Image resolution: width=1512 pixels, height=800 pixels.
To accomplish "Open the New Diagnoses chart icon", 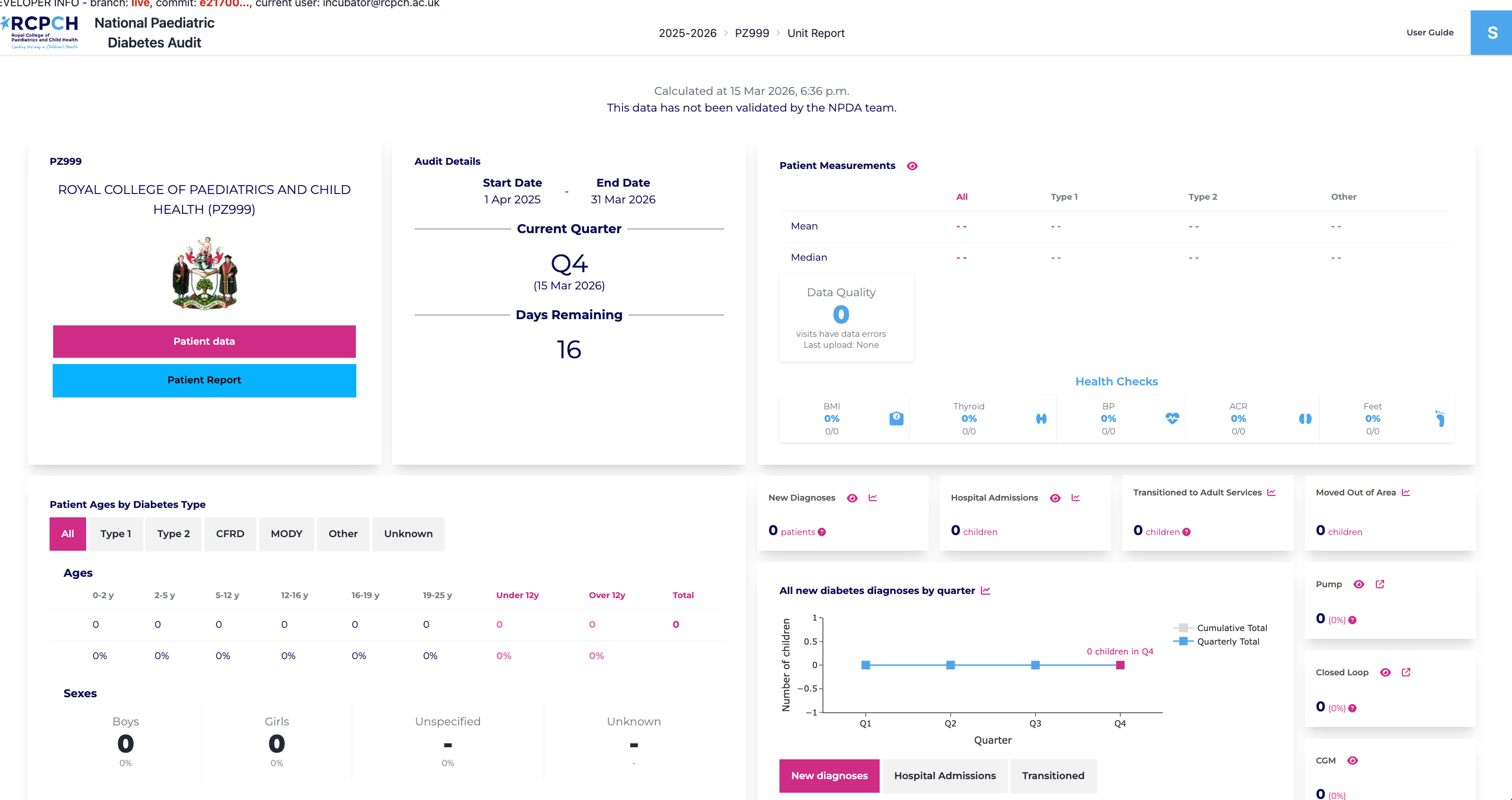I will point(873,498).
